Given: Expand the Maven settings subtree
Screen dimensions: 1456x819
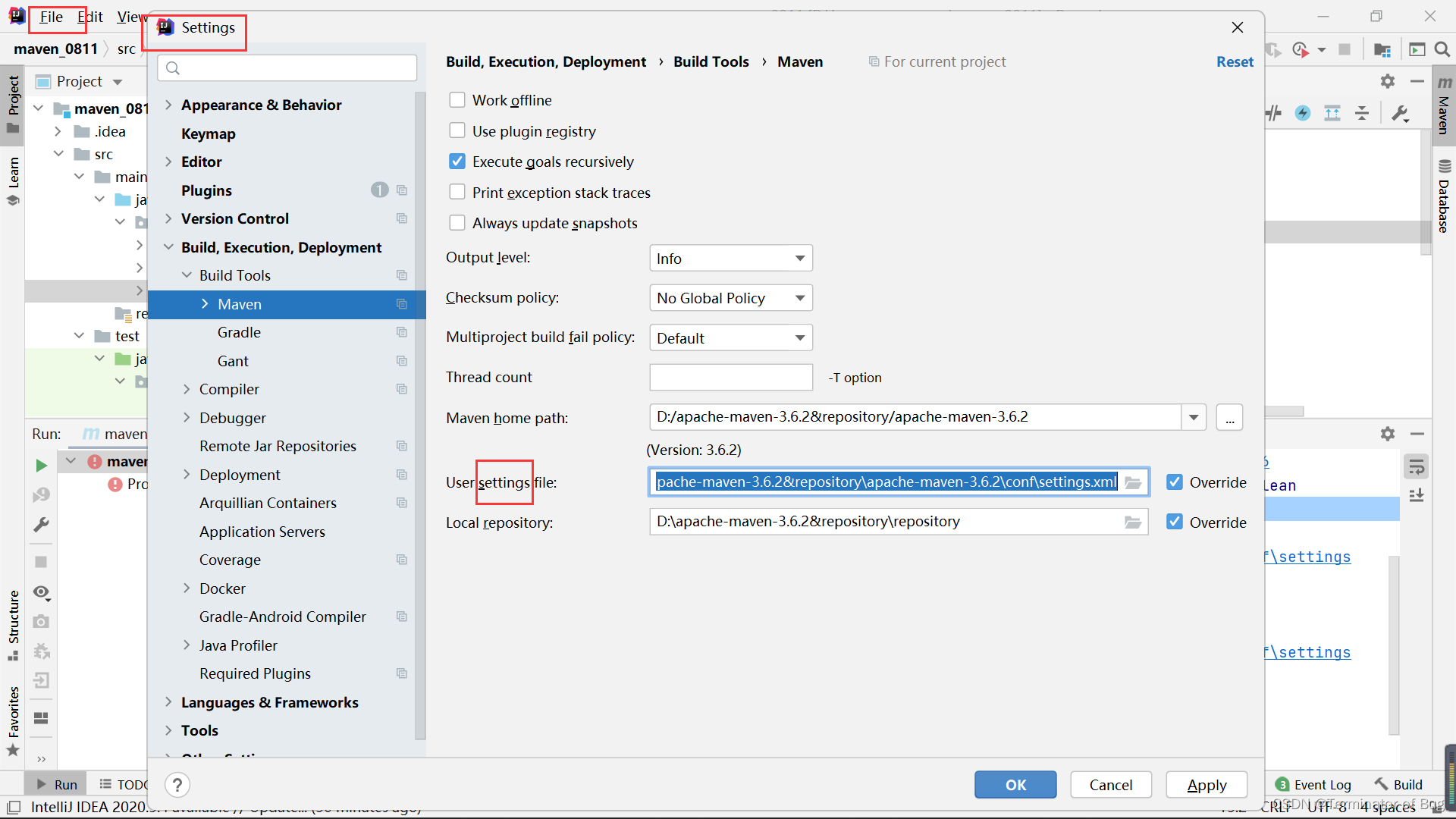Looking at the screenshot, I should click(205, 304).
